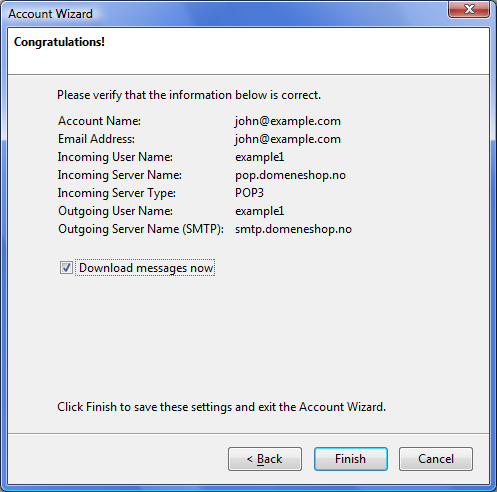
Task: Click the example1 value beside Incoming User Name
Action: [x=260, y=157]
